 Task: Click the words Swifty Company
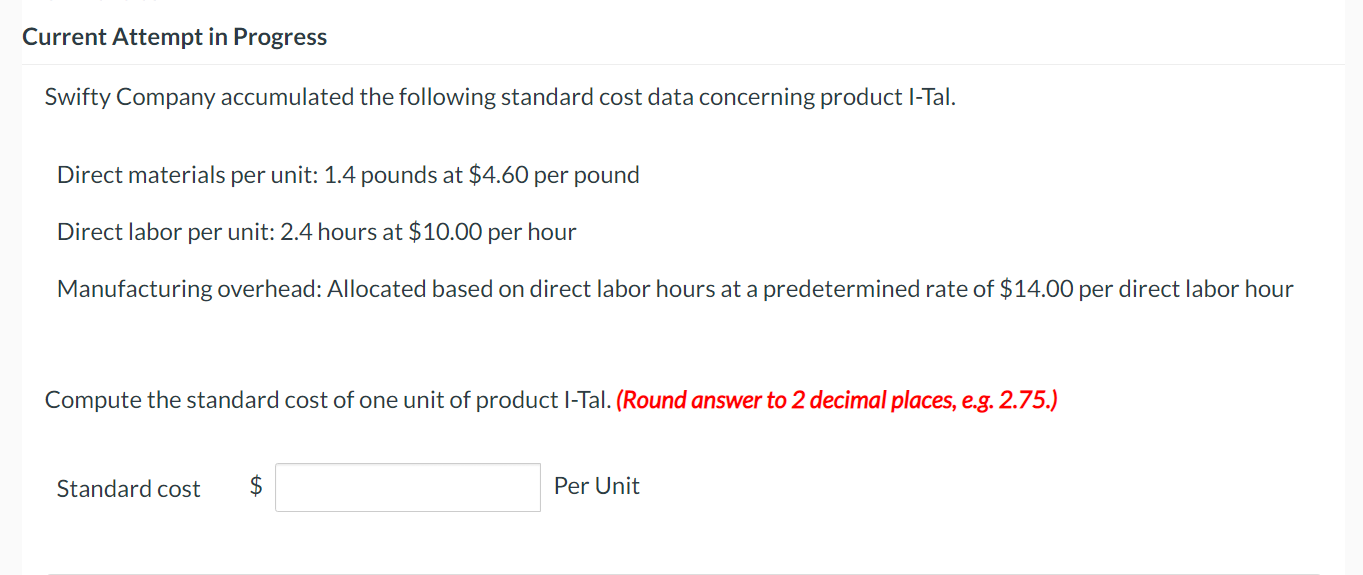[130, 97]
